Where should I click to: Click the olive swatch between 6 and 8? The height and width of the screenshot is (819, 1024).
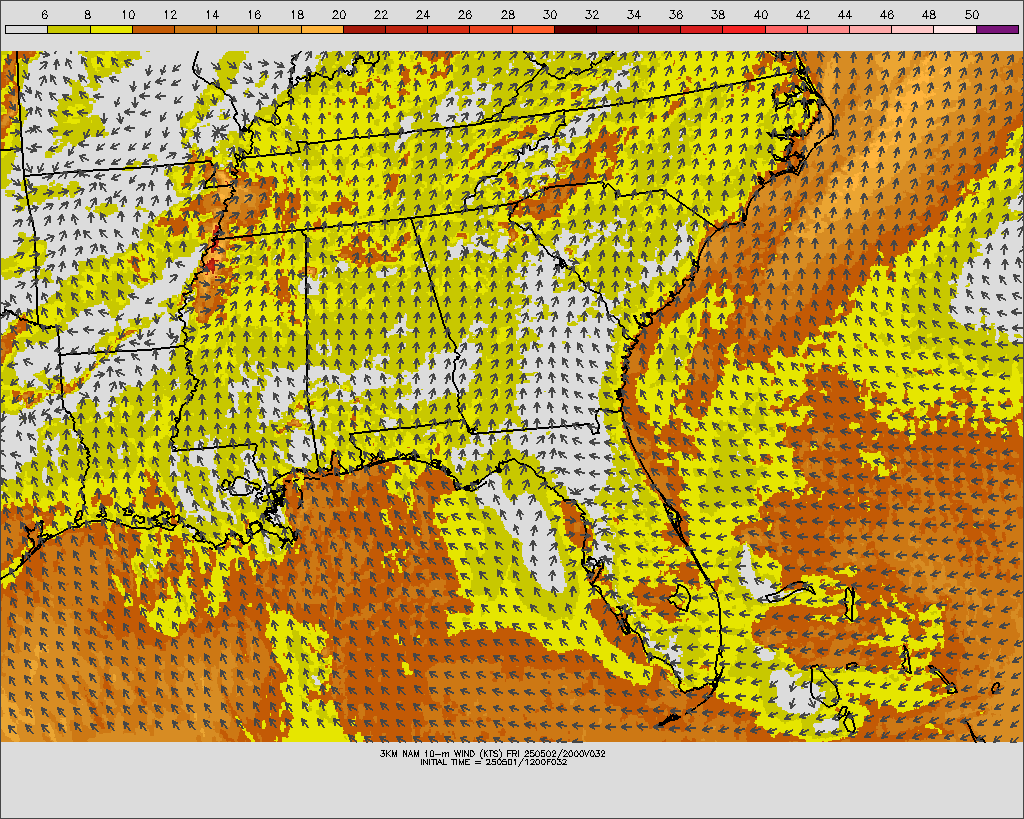pos(69,29)
